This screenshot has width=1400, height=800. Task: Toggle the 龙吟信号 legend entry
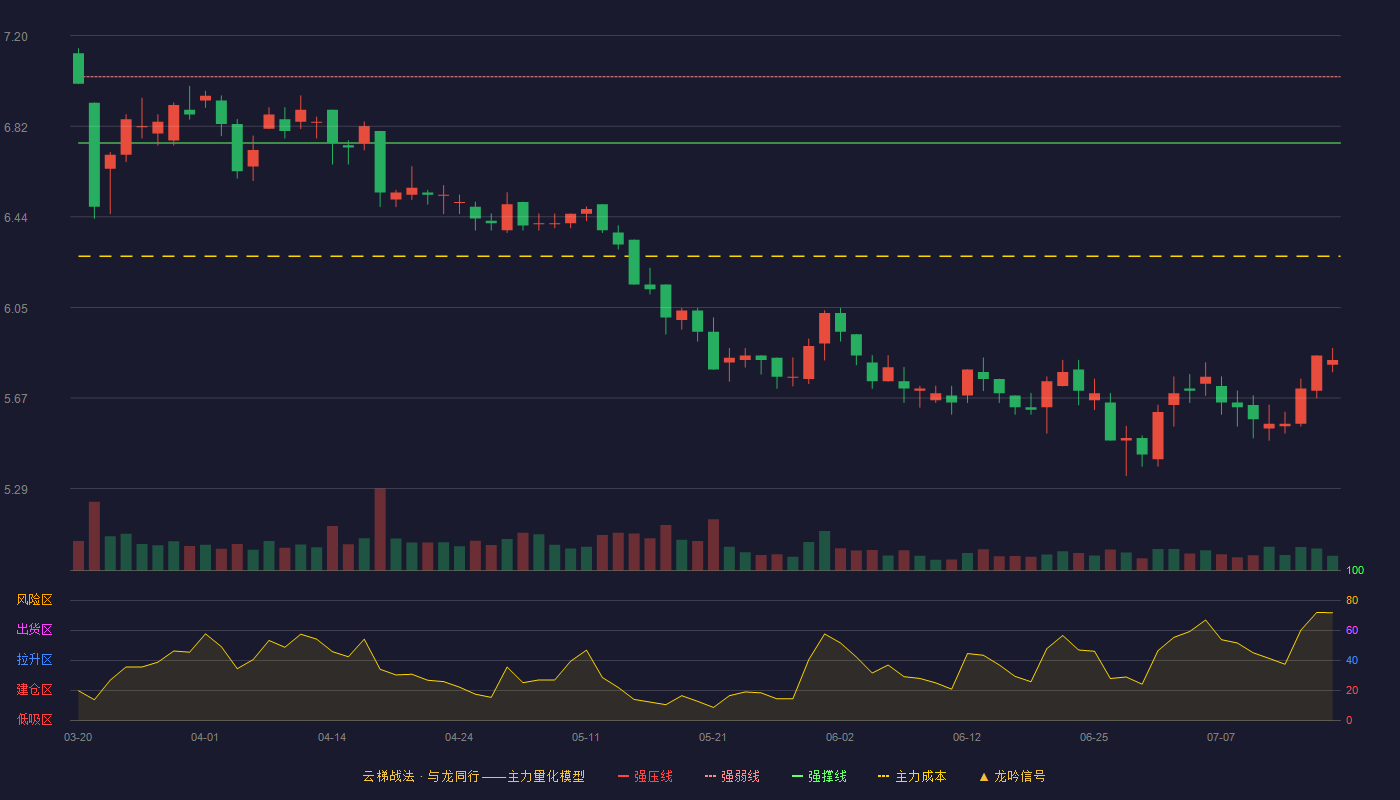pyautogui.click(x=1011, y=776)
